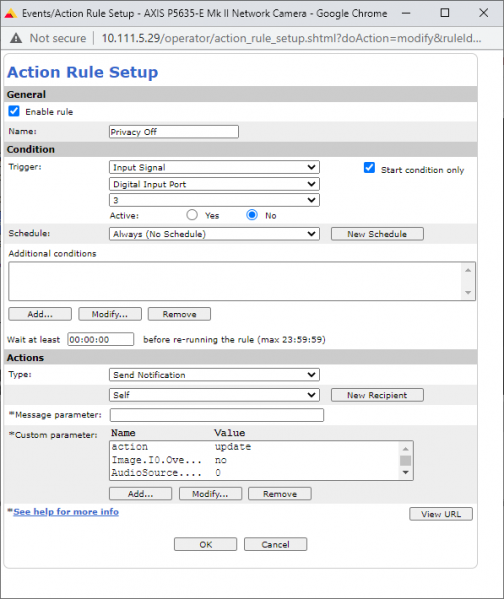
Task: Toggle Start condition only checkbox
Action: (369, 168)
